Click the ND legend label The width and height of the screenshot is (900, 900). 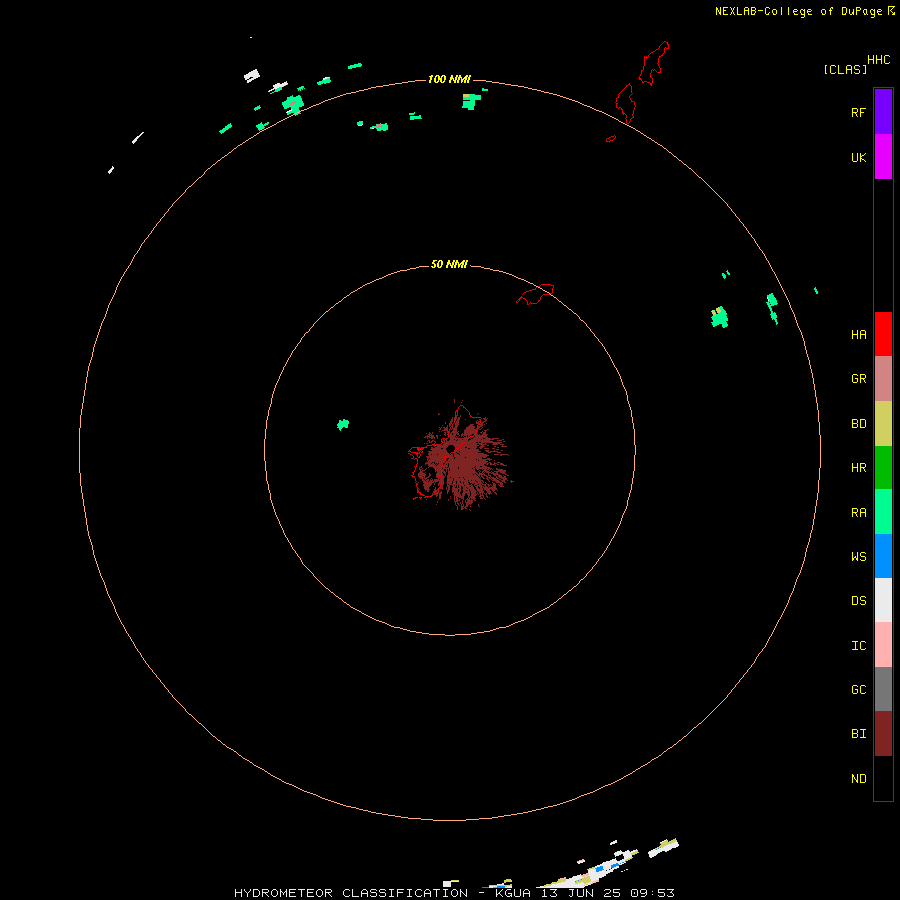click(858, 779)
